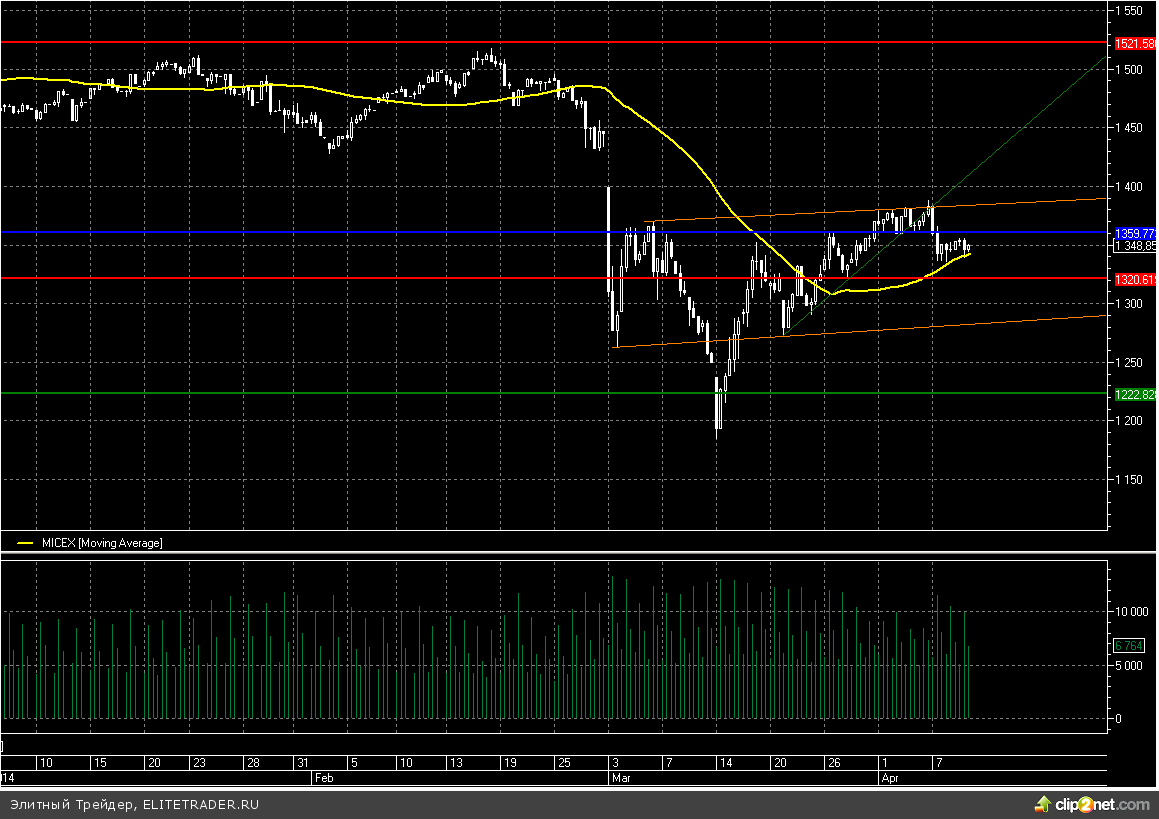The width and height of the screenshot is (1159, 819).
Task: Click date label 25 on the time axis
Action: pos(564,763)
